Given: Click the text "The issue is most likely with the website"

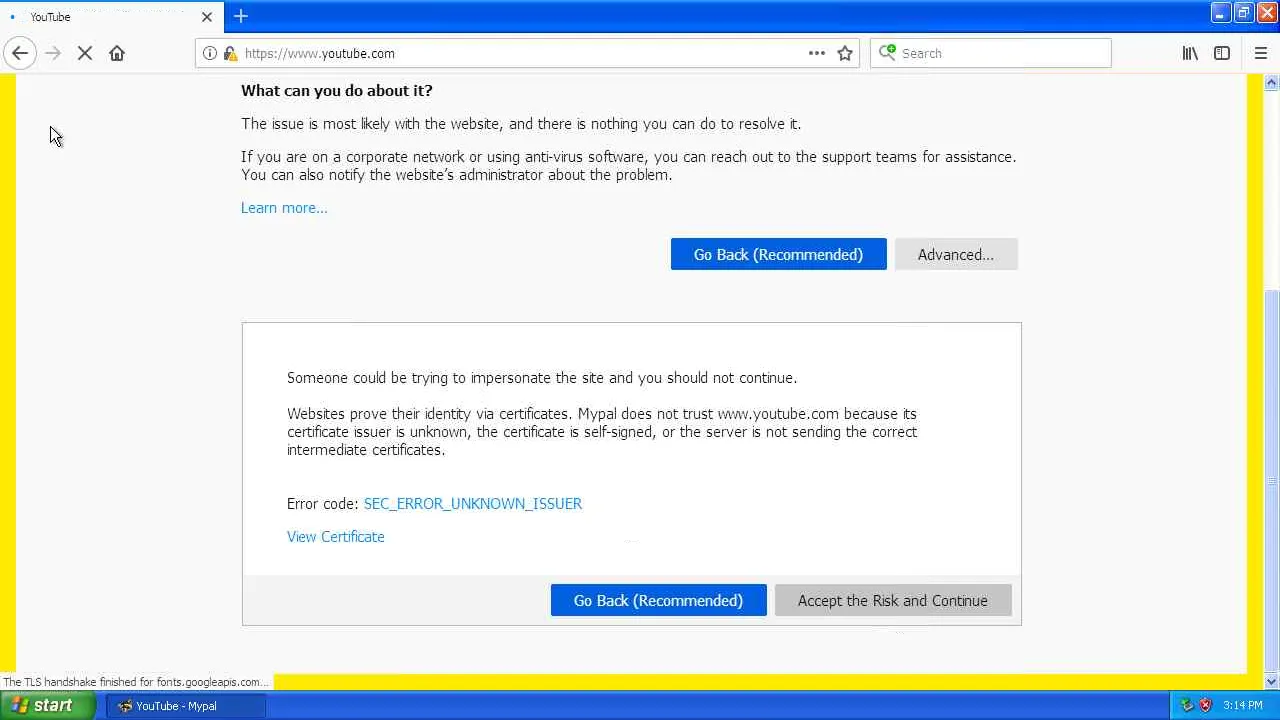Looking at the screenshot, I should (x=370, y=124).
